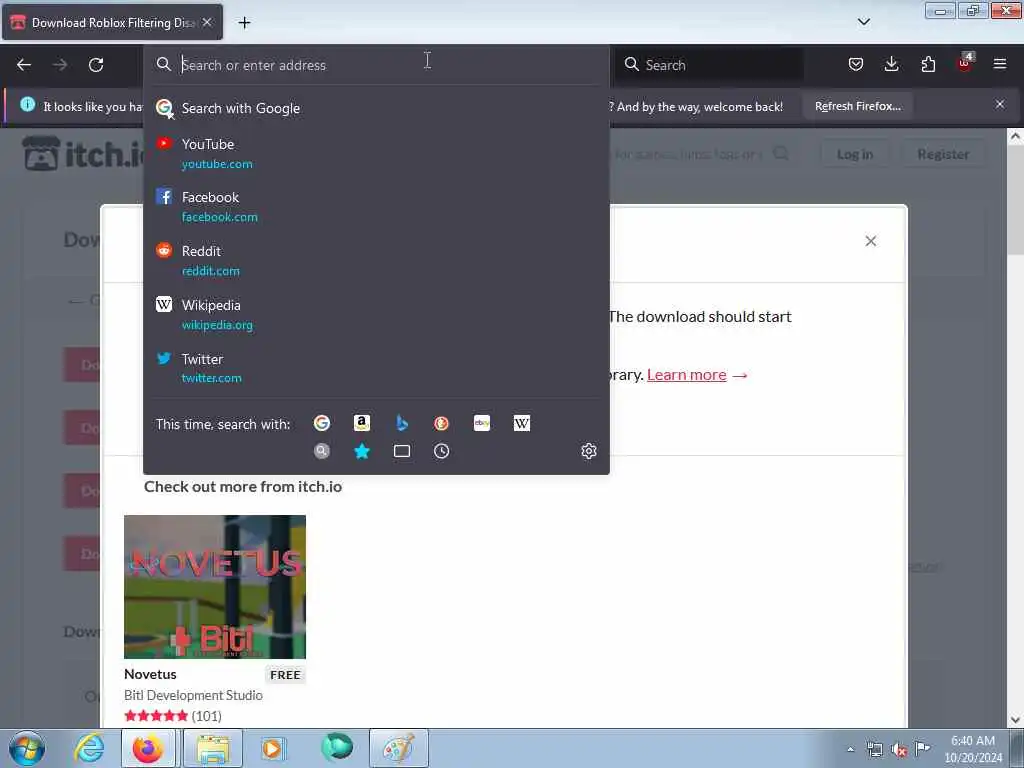Open the Pocket save icon
1024x768 pixels.
(856, 64)
